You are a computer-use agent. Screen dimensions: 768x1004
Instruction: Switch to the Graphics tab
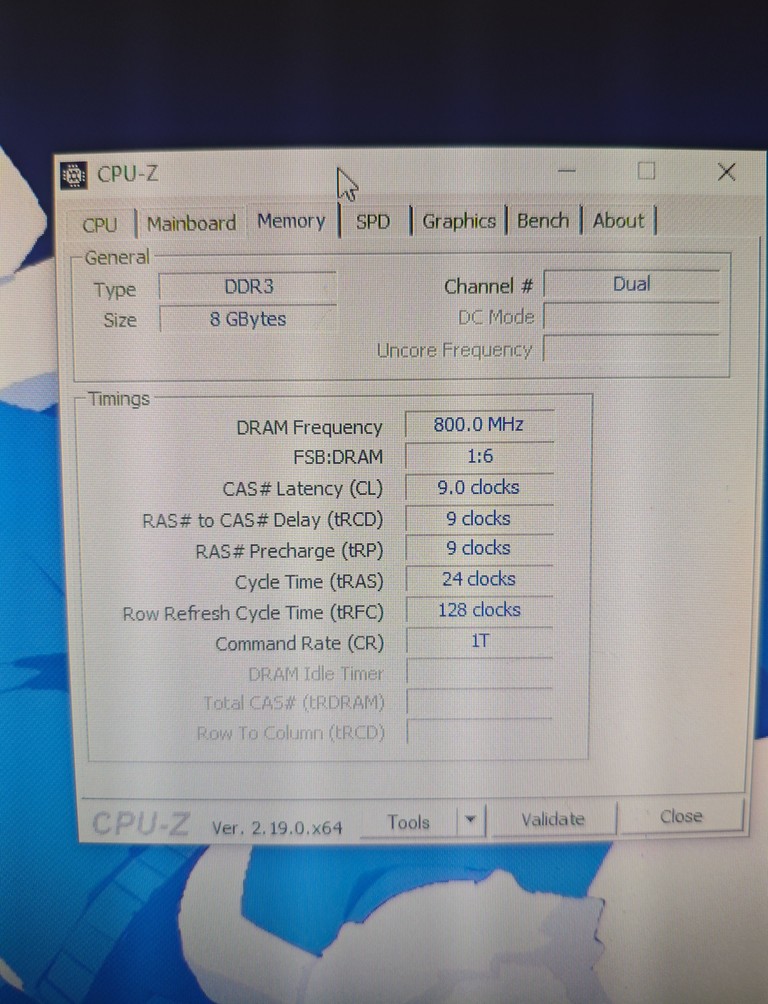tap(459, 221)
